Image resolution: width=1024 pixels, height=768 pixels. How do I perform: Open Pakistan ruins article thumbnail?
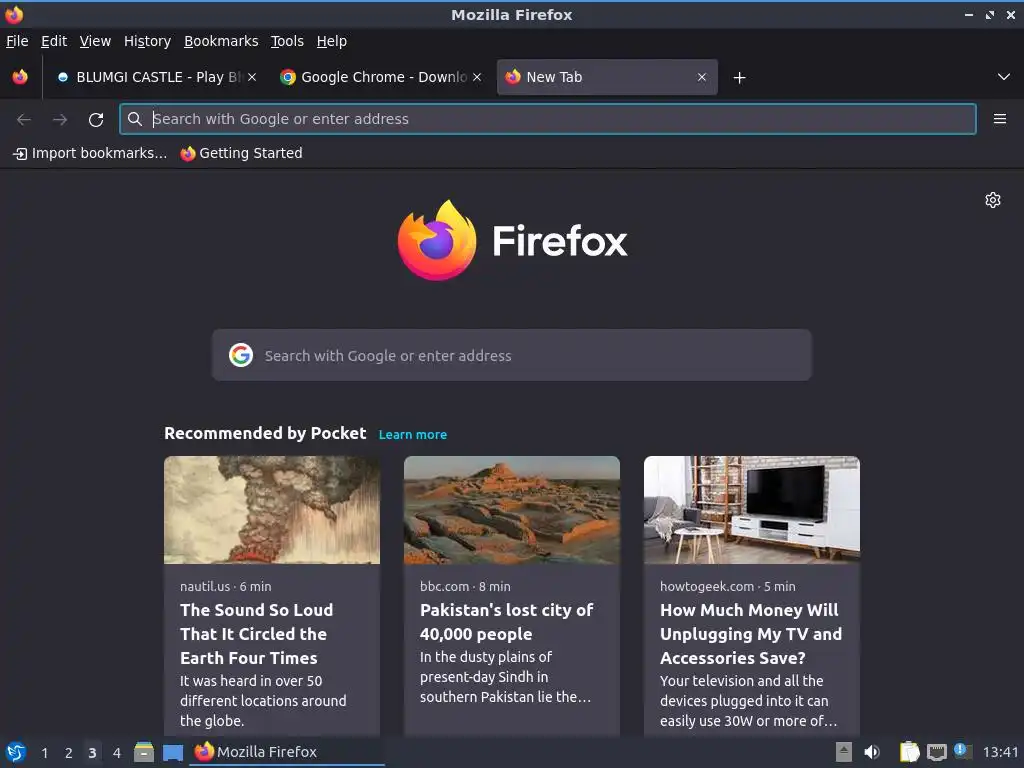point(511,510)
